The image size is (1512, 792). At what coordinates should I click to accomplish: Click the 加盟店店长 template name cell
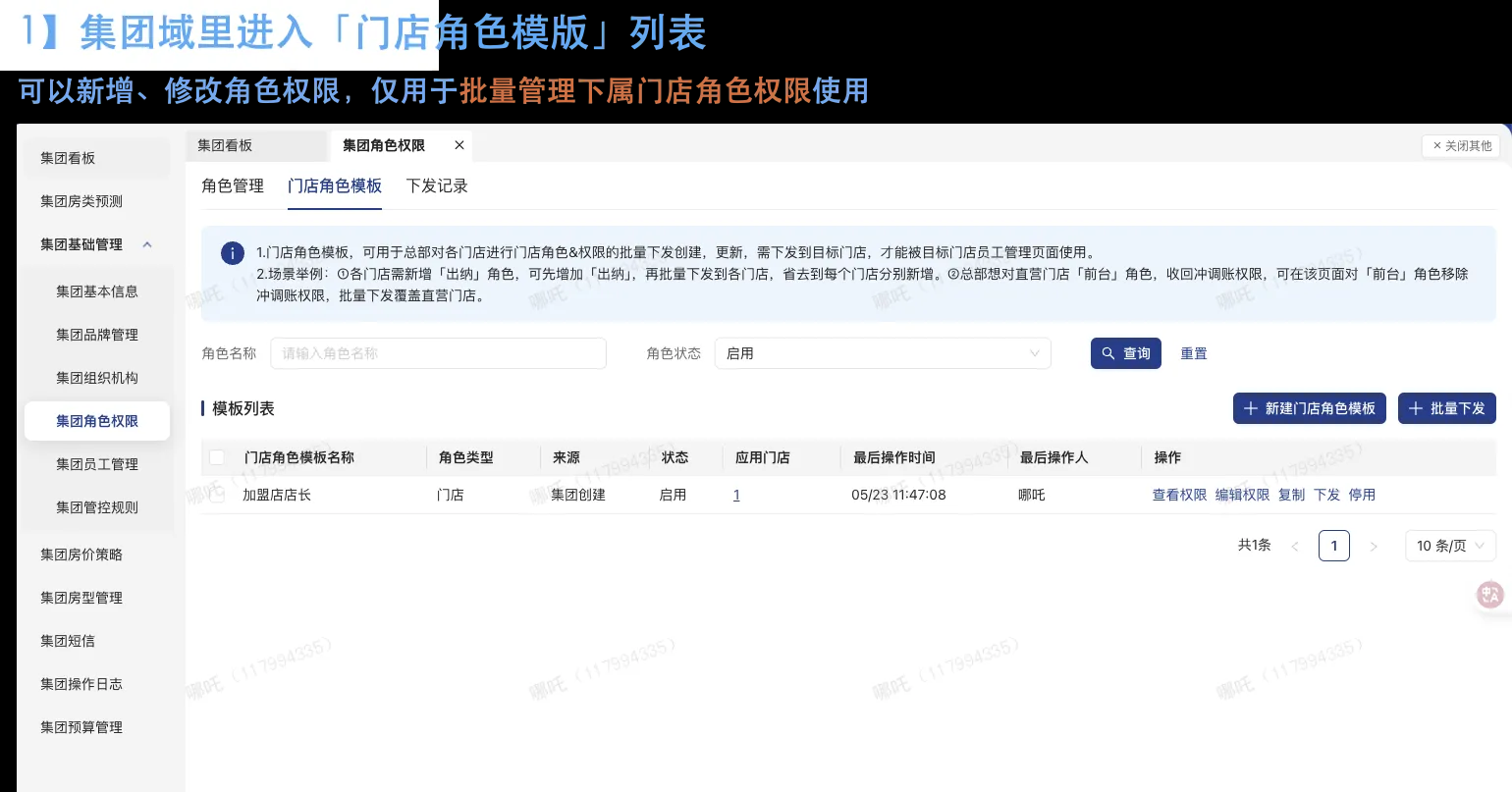click(x=277, y=495)
